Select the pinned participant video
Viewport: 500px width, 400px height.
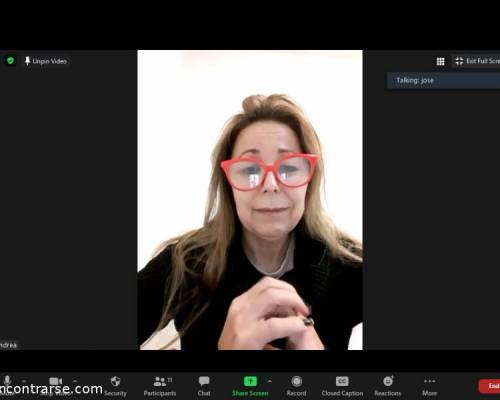click(250, 200)
